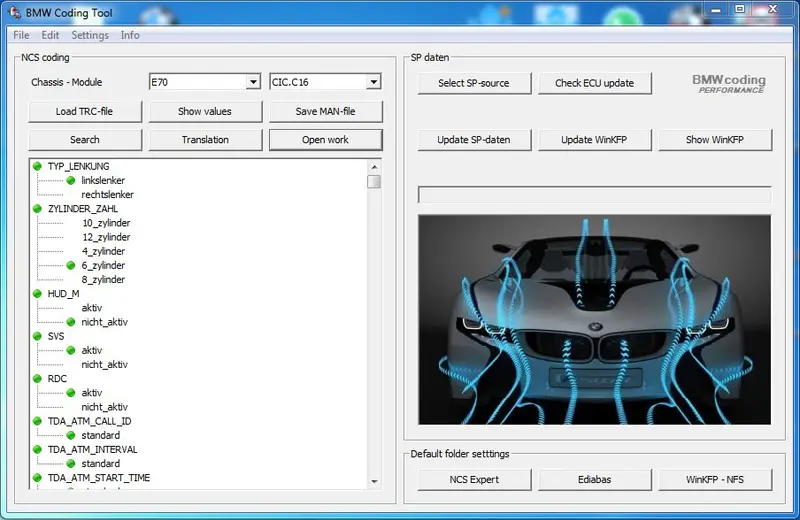
Task: Click Save MAN-file button
Action: [326, 111]
